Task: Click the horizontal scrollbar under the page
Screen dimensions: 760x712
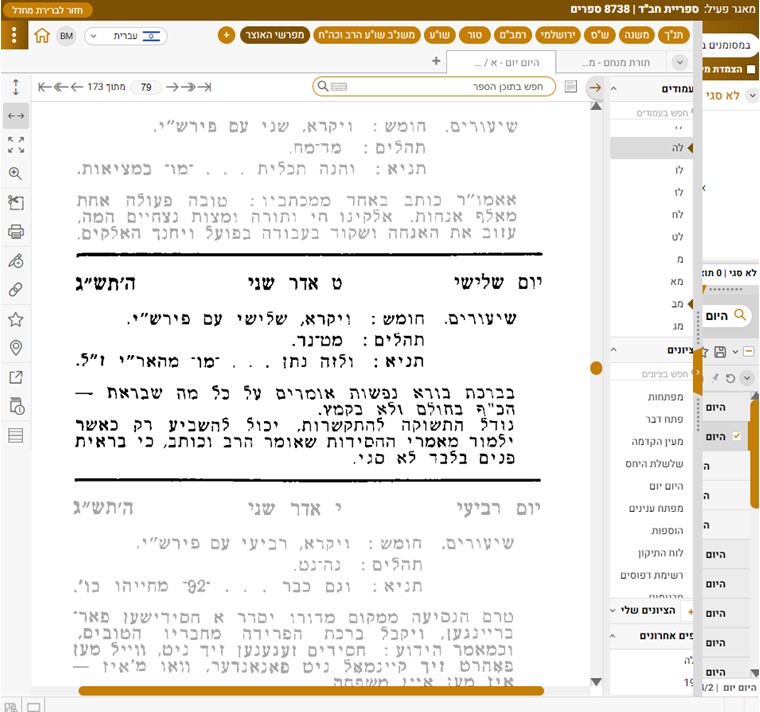Action: point(310,691)
